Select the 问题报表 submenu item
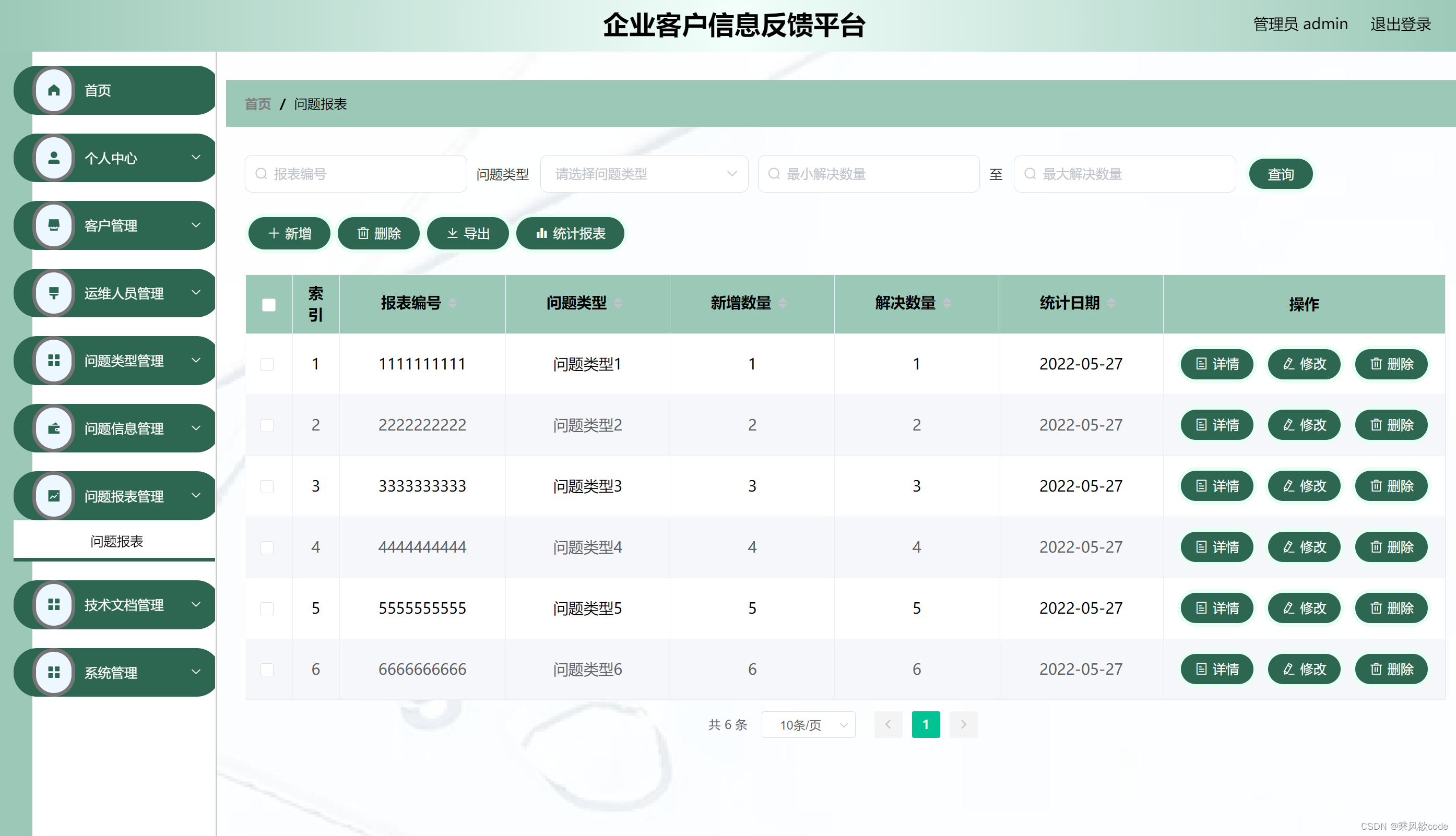This screenshot has height=836, width=1456. coord(116,540)
